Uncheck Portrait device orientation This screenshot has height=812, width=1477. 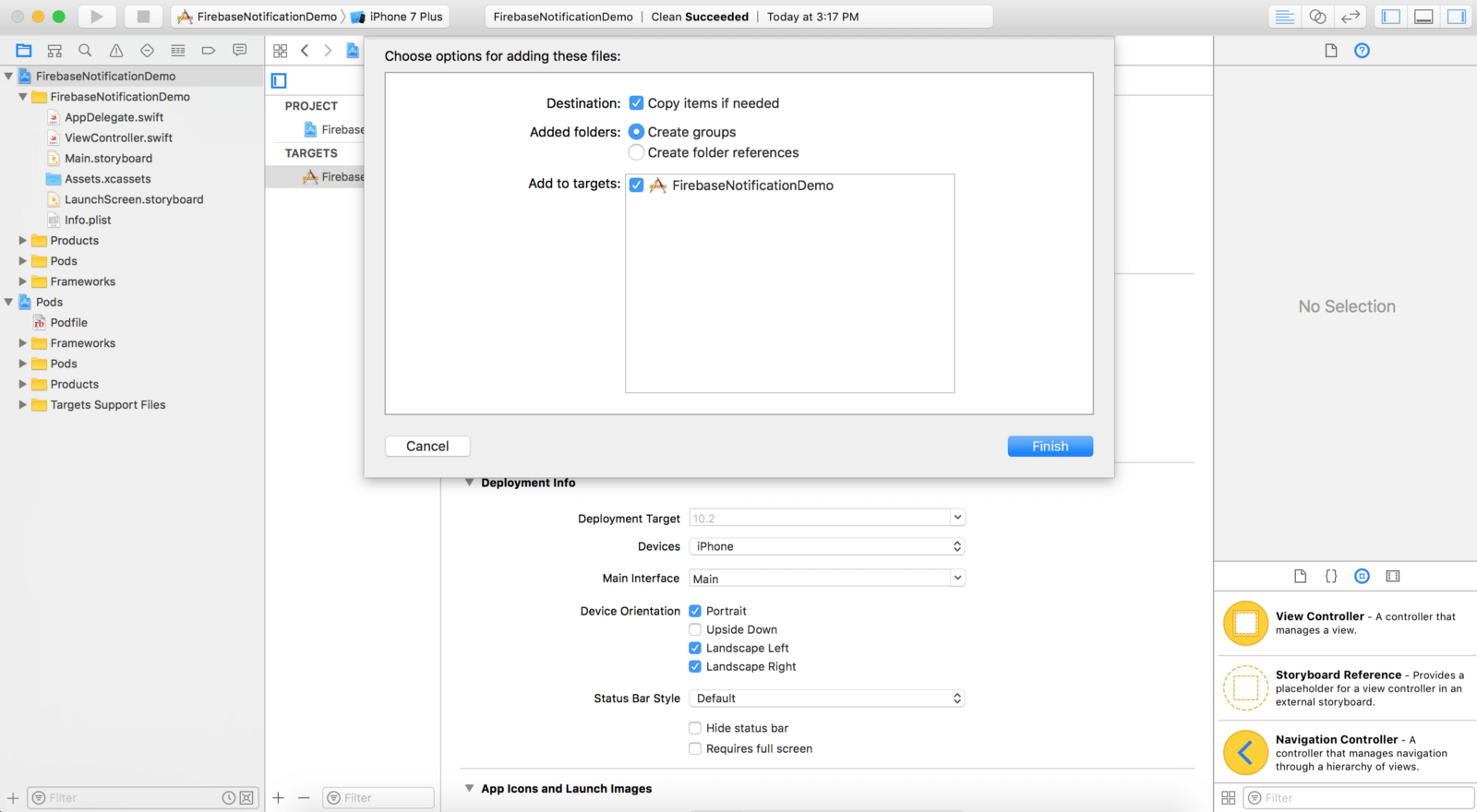tap(695, 611)
